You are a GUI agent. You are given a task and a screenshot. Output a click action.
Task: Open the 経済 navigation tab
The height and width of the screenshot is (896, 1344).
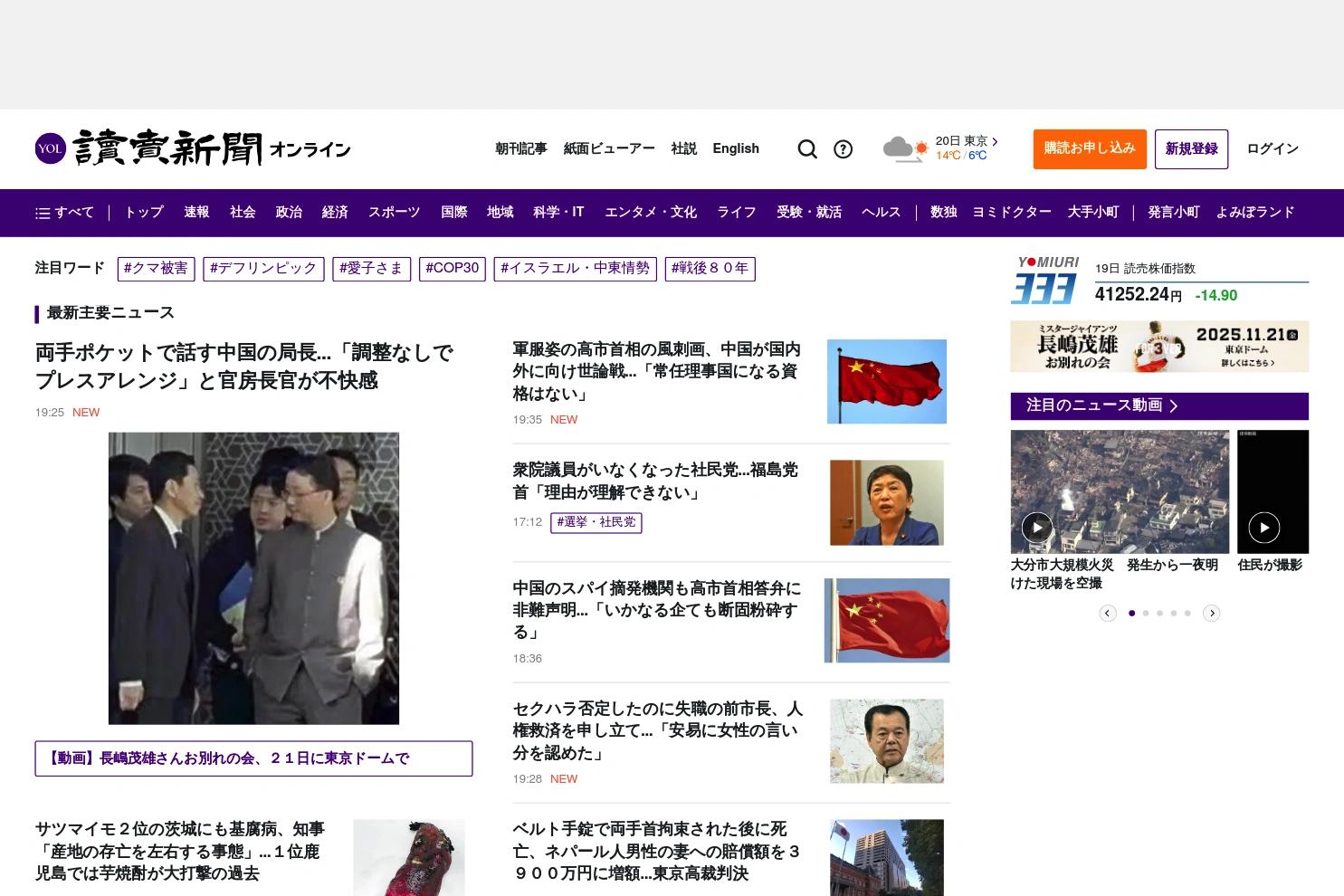335,213
